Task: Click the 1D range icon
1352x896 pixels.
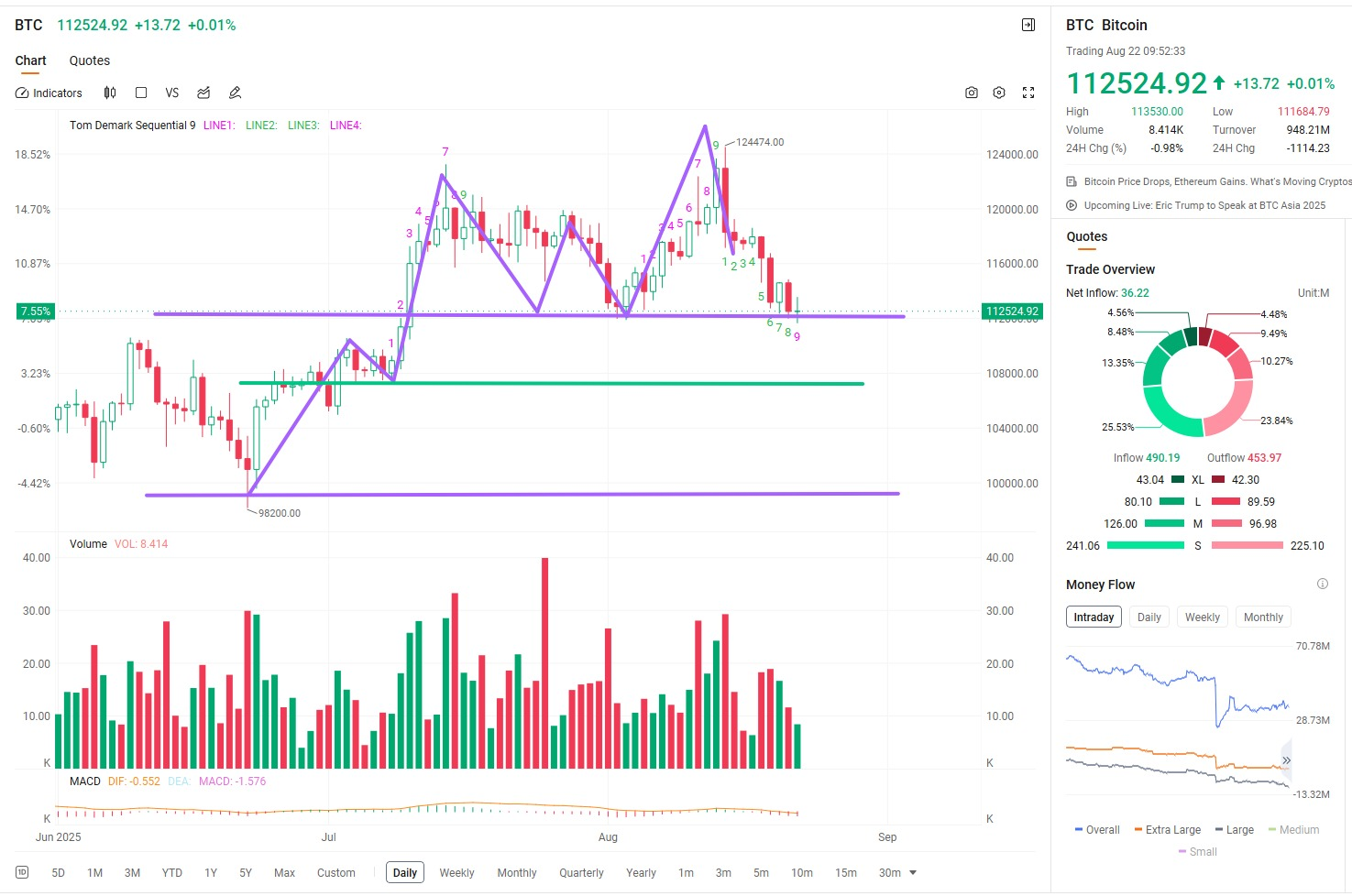Action: point(22,872)
